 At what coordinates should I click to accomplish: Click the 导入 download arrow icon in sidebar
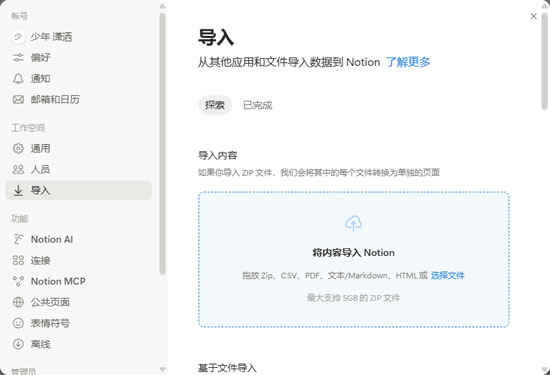click(x=18, y=190)
